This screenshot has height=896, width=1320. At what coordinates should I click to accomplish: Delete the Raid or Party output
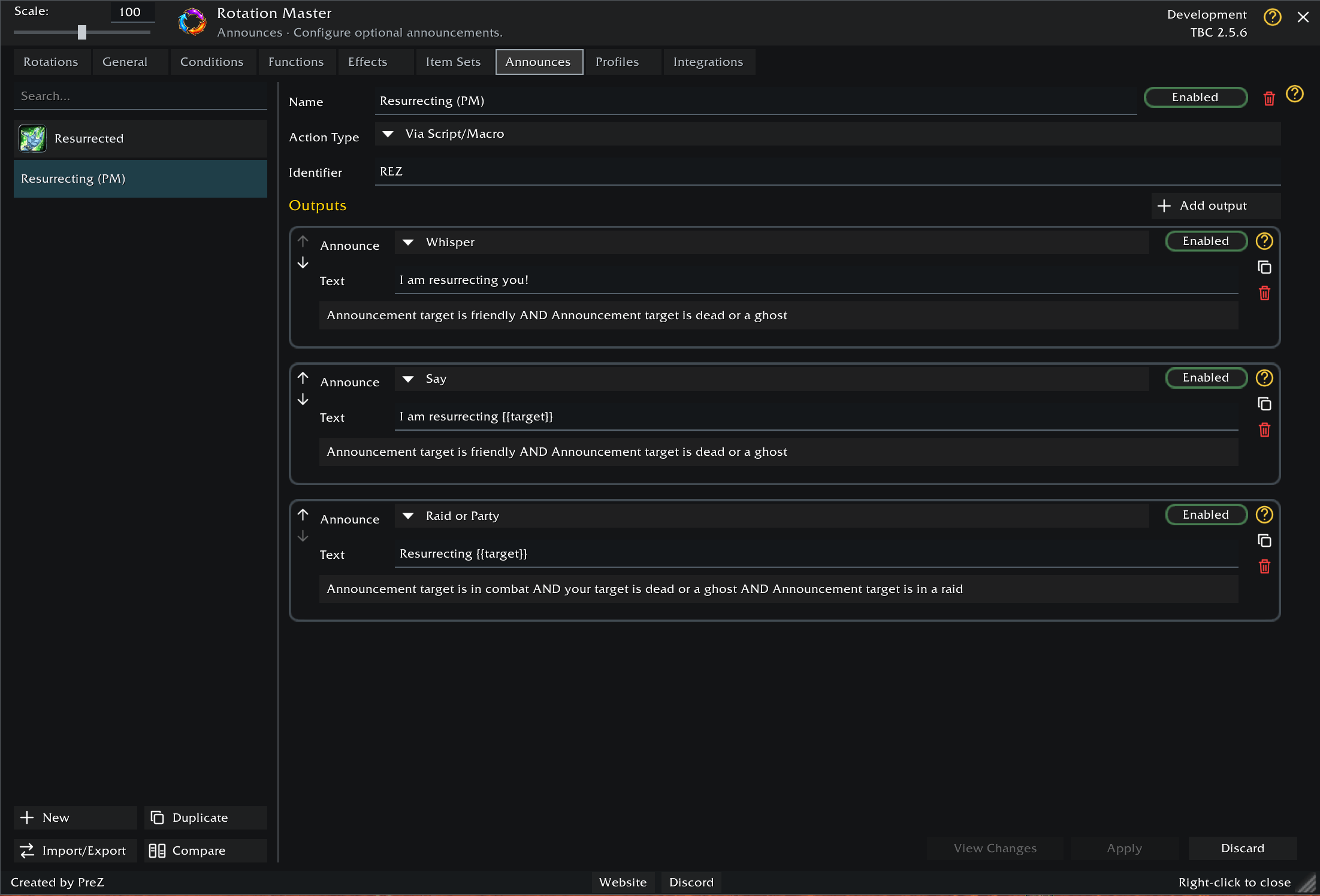point(1264,567)
